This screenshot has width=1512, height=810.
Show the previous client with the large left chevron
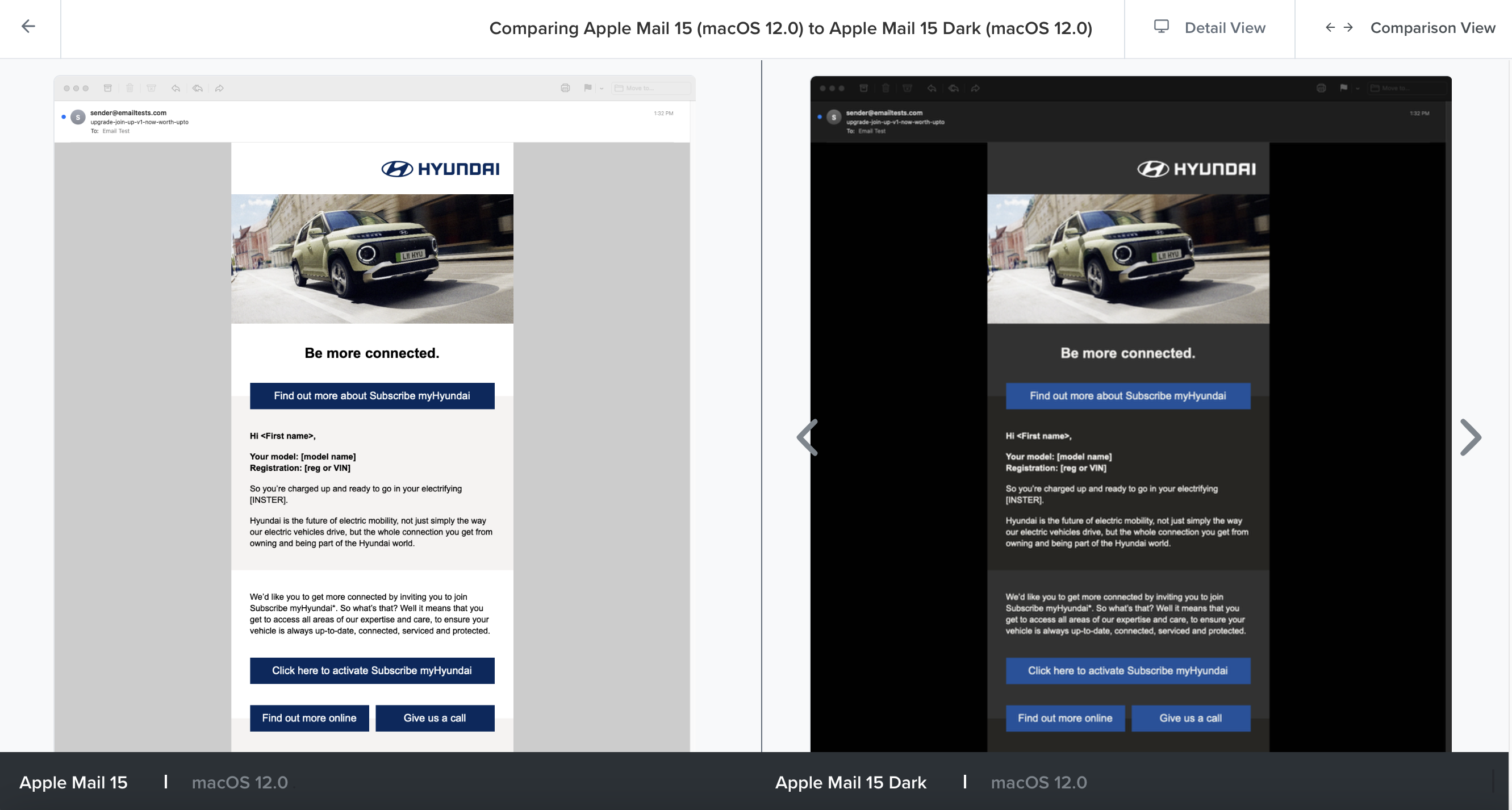tap(808, 437)
